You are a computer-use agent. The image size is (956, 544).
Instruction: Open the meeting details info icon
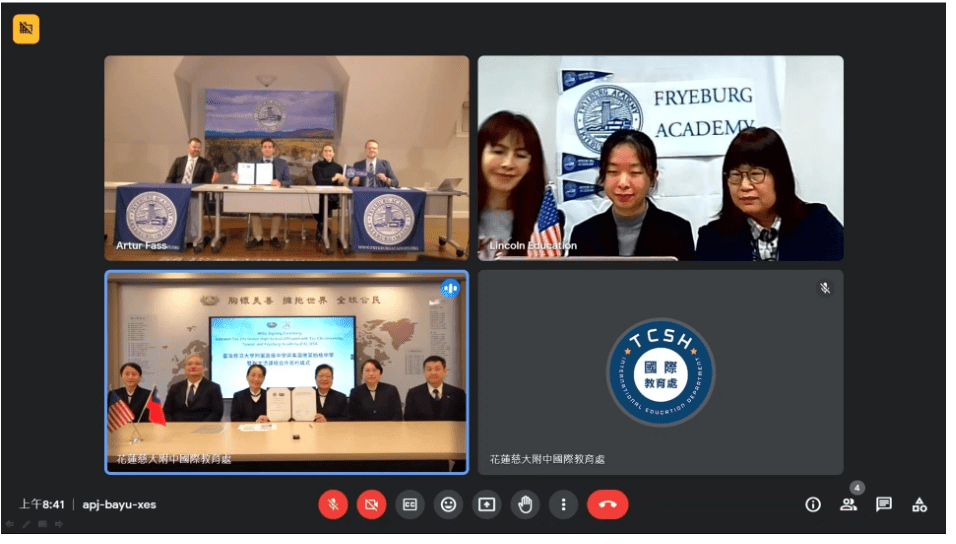pyautogui.click(x=813, y=504)
